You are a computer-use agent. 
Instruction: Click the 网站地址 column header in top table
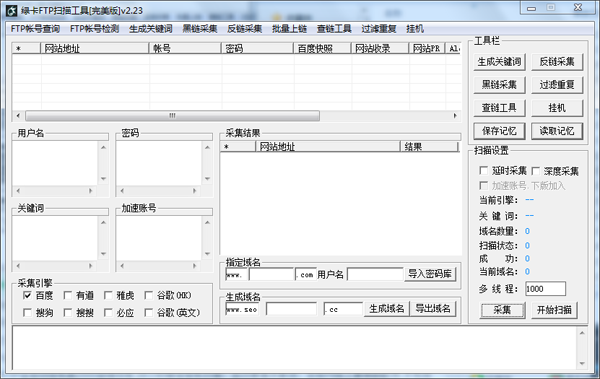tap(95, 48)
